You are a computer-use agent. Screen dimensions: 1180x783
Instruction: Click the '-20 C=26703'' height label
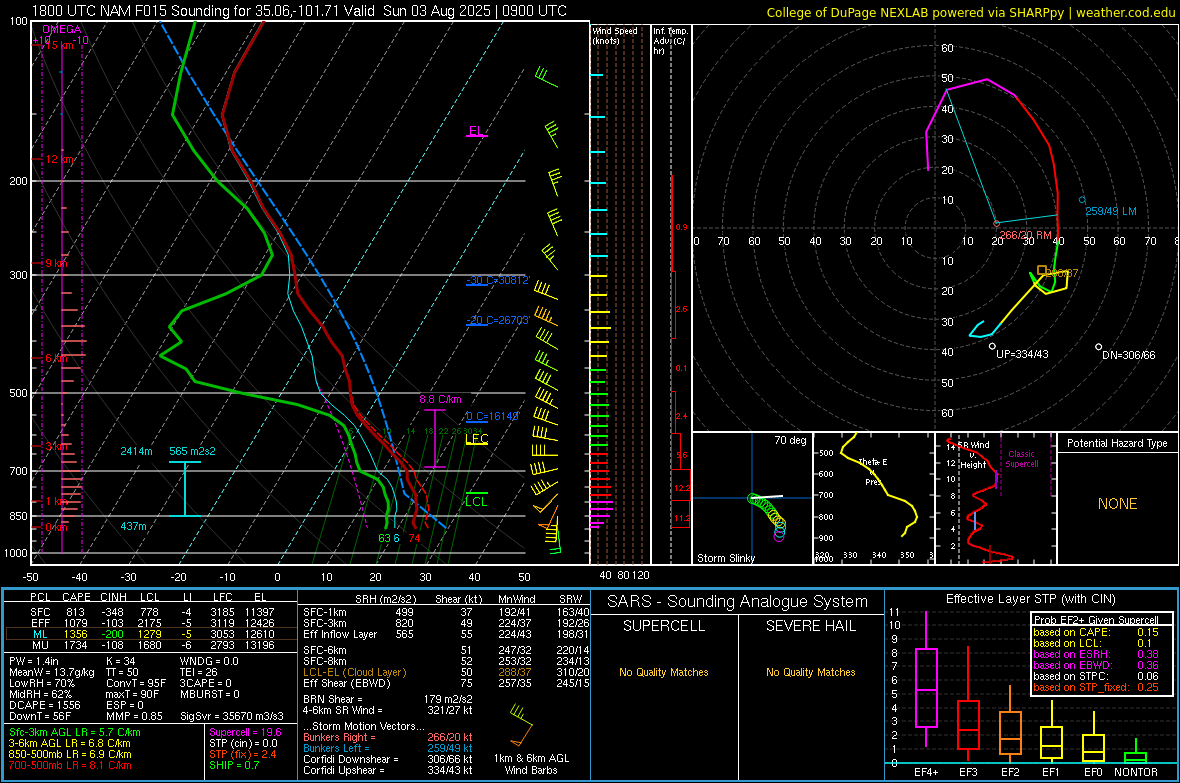pyautogui.click(x=498, y=320)
